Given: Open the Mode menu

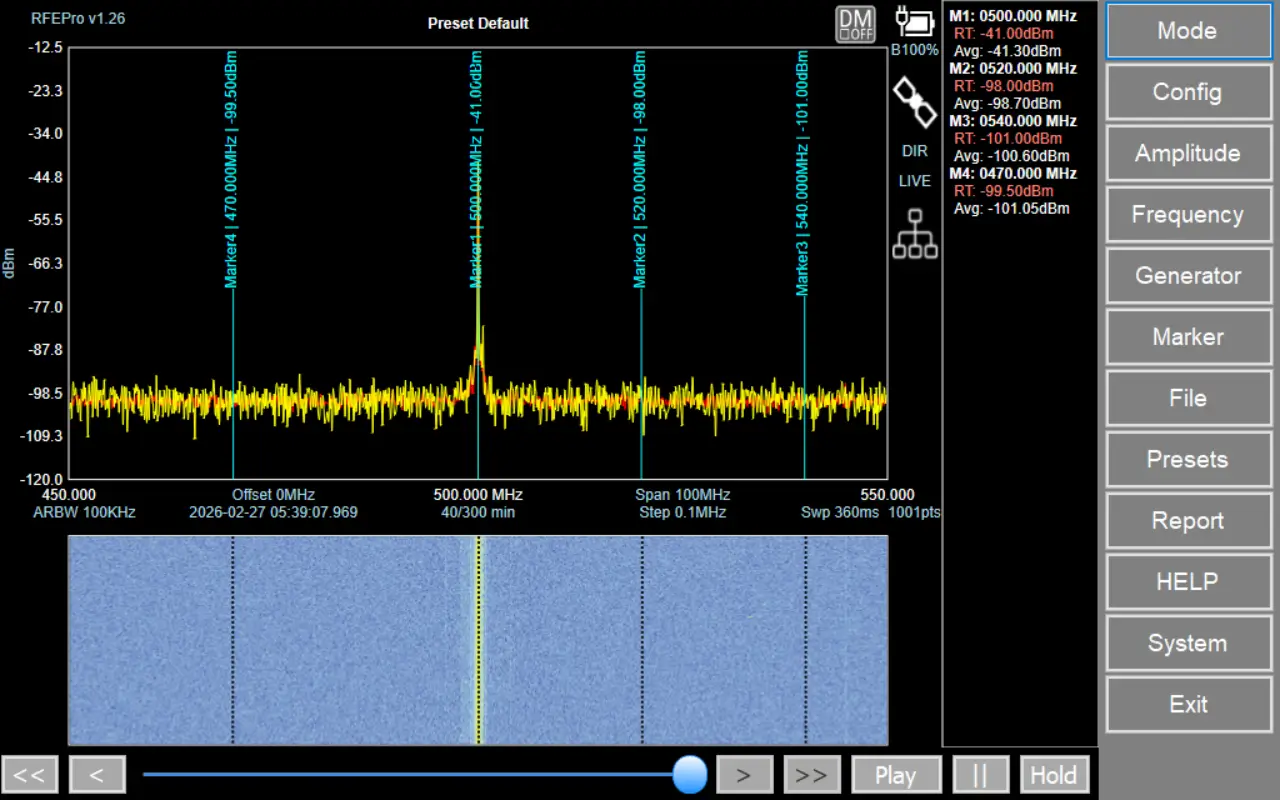Looking at the screenshot, I should click(1187, 31).
